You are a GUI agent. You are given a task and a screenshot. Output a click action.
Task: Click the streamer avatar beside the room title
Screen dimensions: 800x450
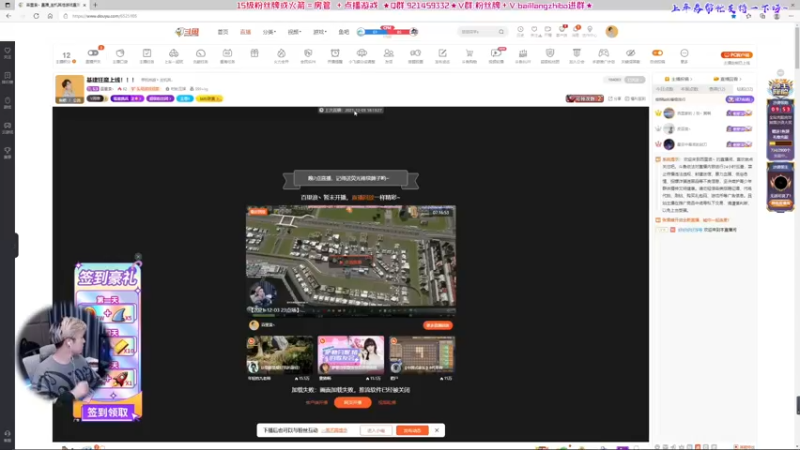click(69, 88)
